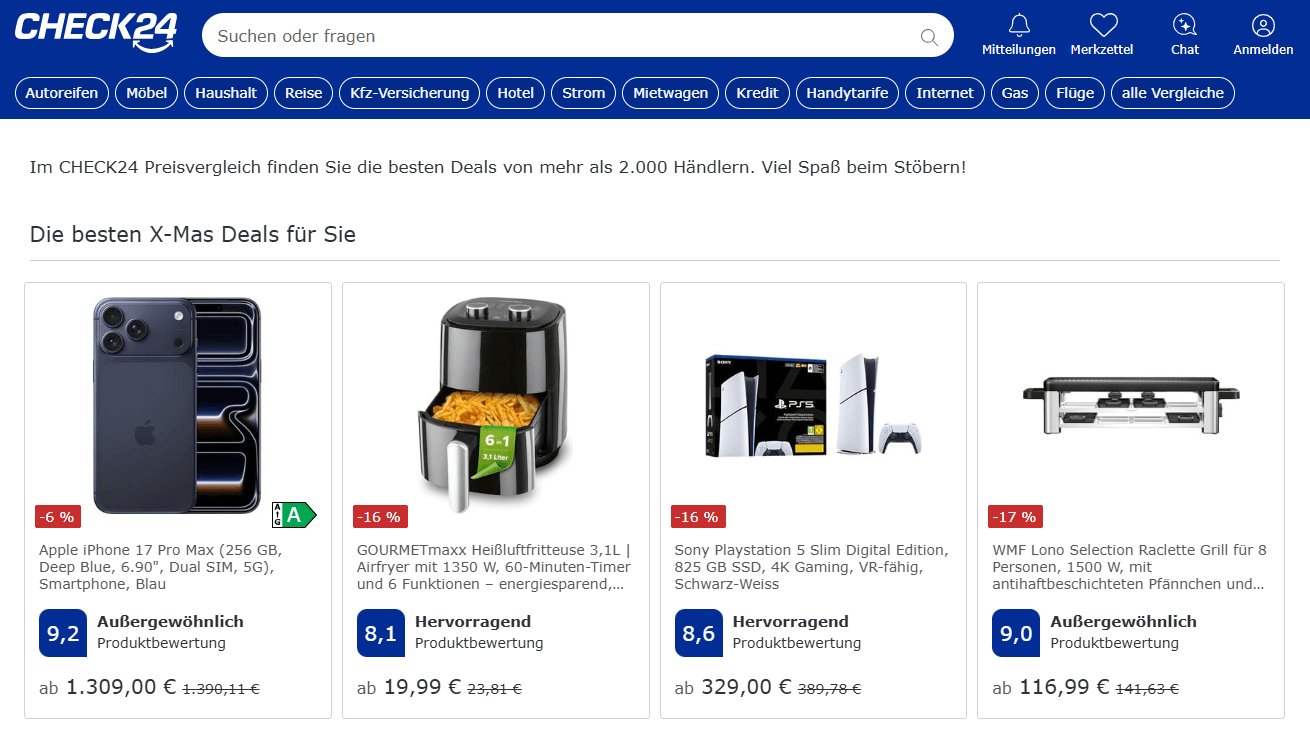Screen dimensions: 1310x730
Task: Open the Strom comparison
Action: click(x=583, y=93)
